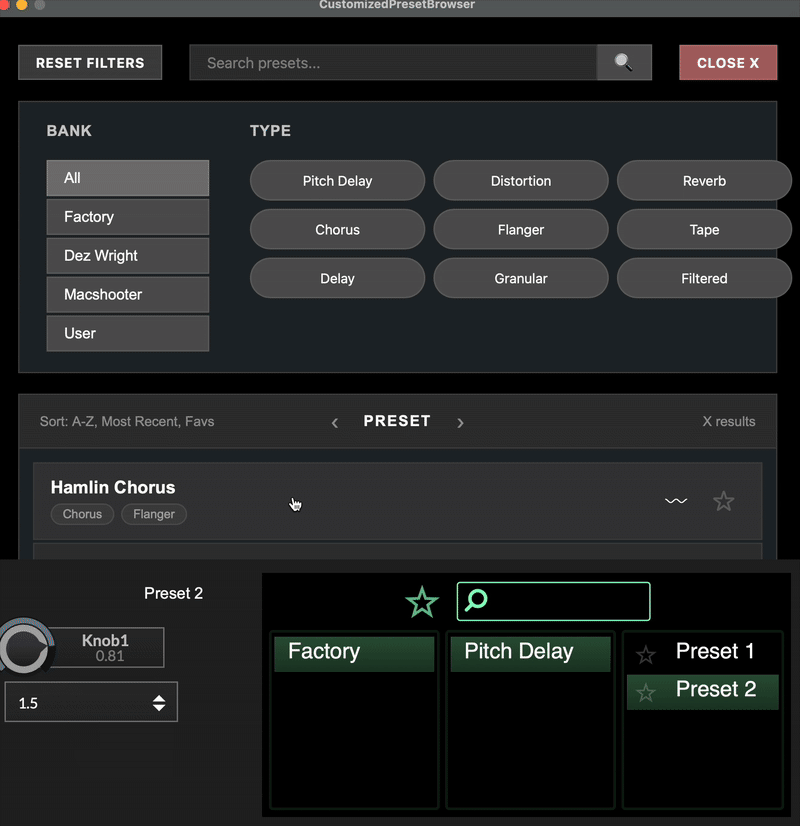
Task: Select the Dez Wright bank
Action: pos(127,256)
